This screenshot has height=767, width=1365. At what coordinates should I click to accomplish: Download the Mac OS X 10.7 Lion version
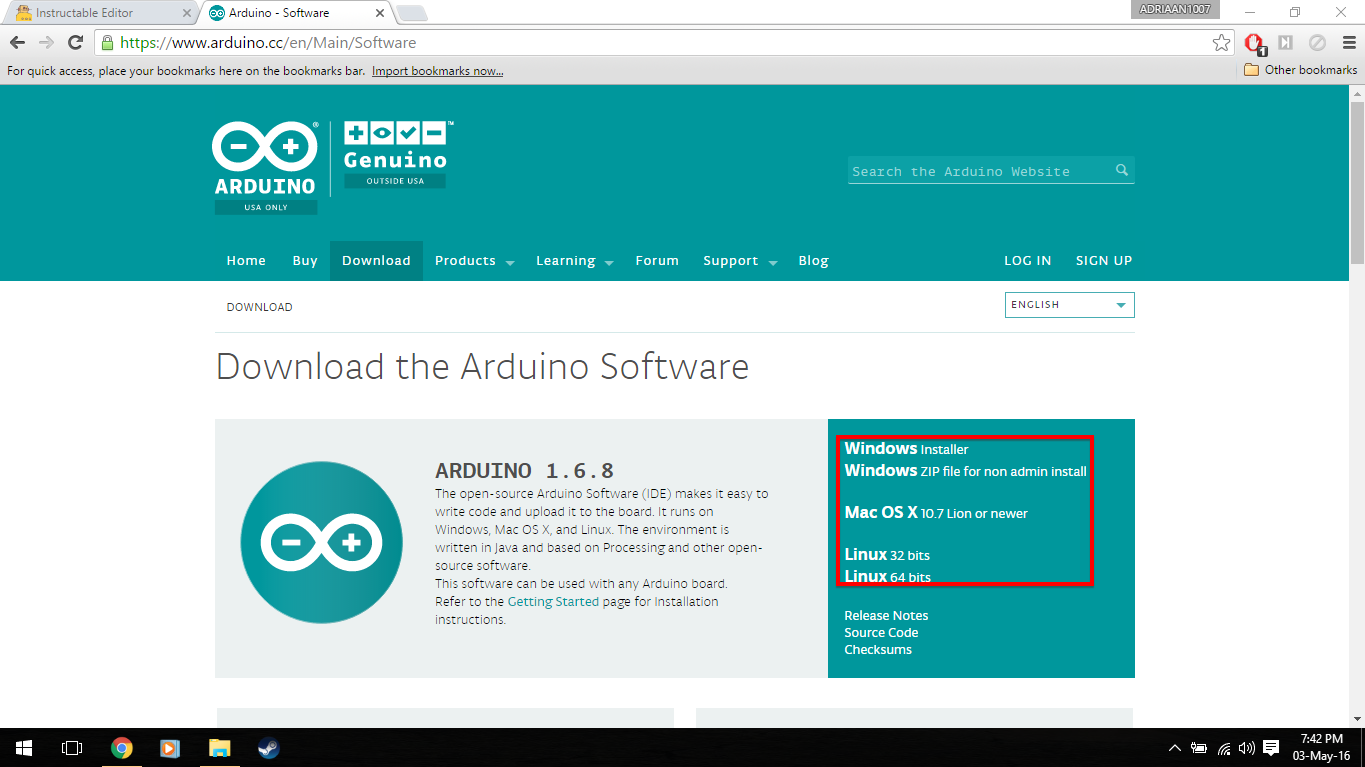936,513
